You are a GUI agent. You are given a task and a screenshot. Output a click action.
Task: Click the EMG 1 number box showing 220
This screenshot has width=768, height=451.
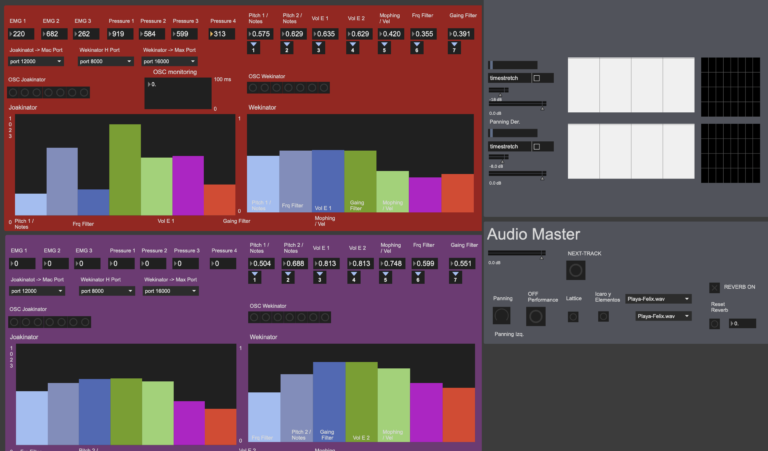21,34
